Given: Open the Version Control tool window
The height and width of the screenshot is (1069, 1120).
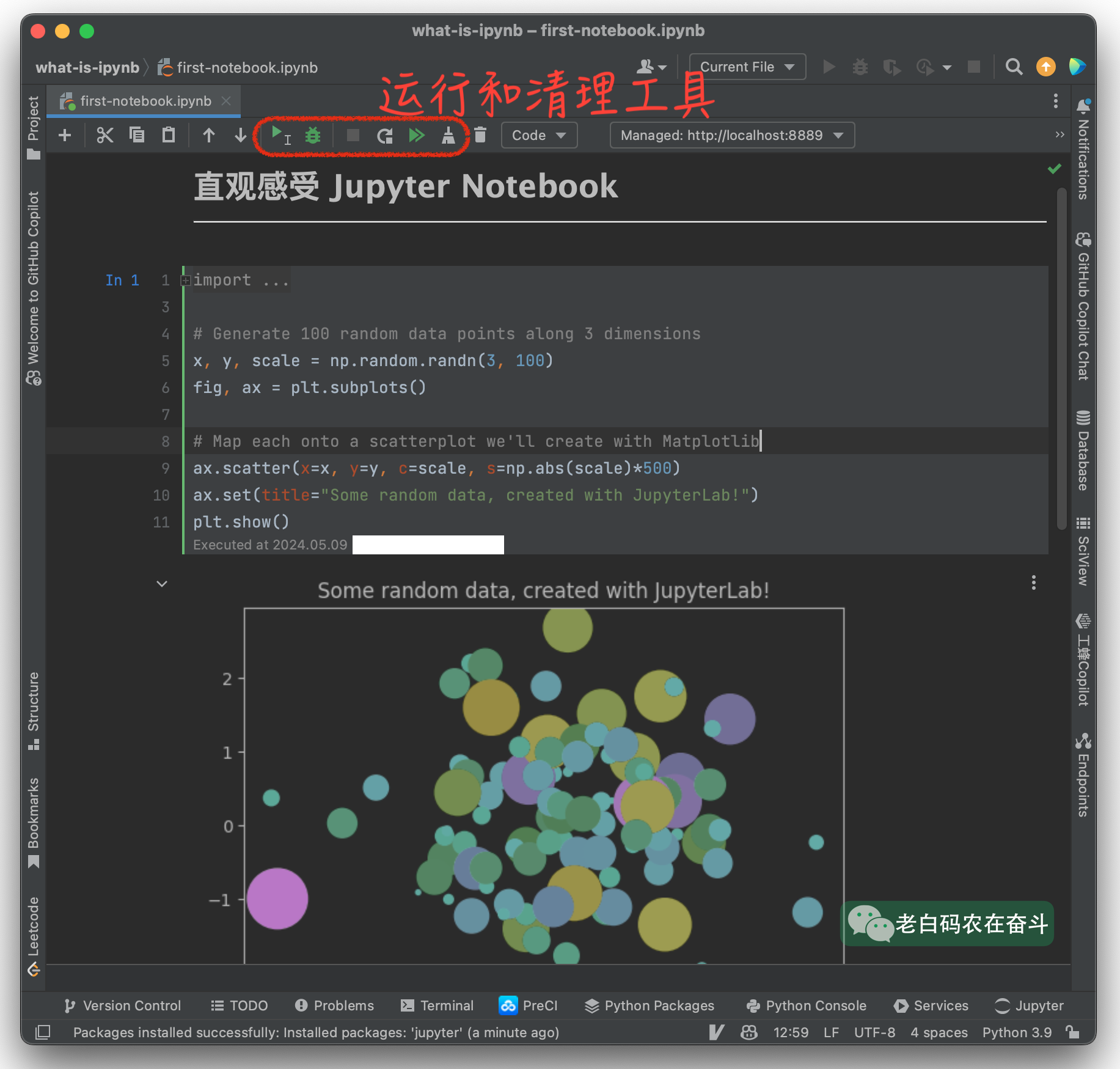Looking at the screenshot, I should tap(123, 1005).
